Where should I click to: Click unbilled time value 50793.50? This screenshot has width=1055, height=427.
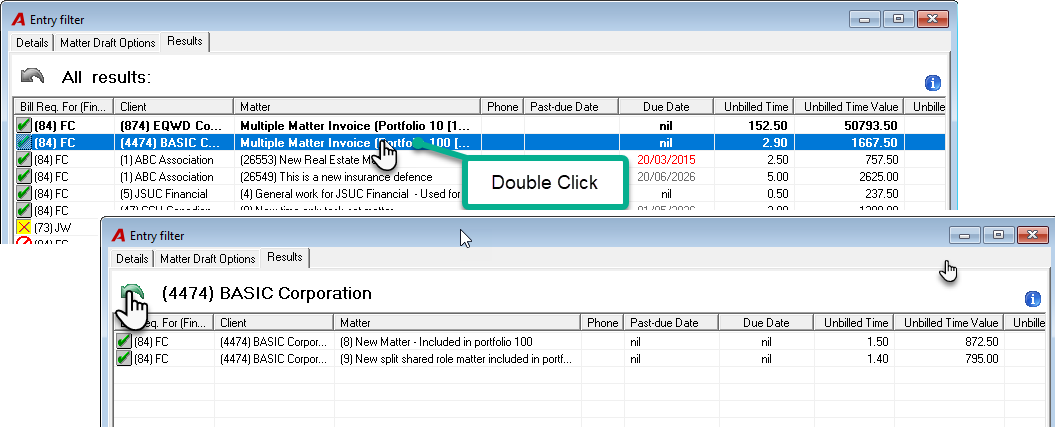pyautogui.click(x=869, y=126)
